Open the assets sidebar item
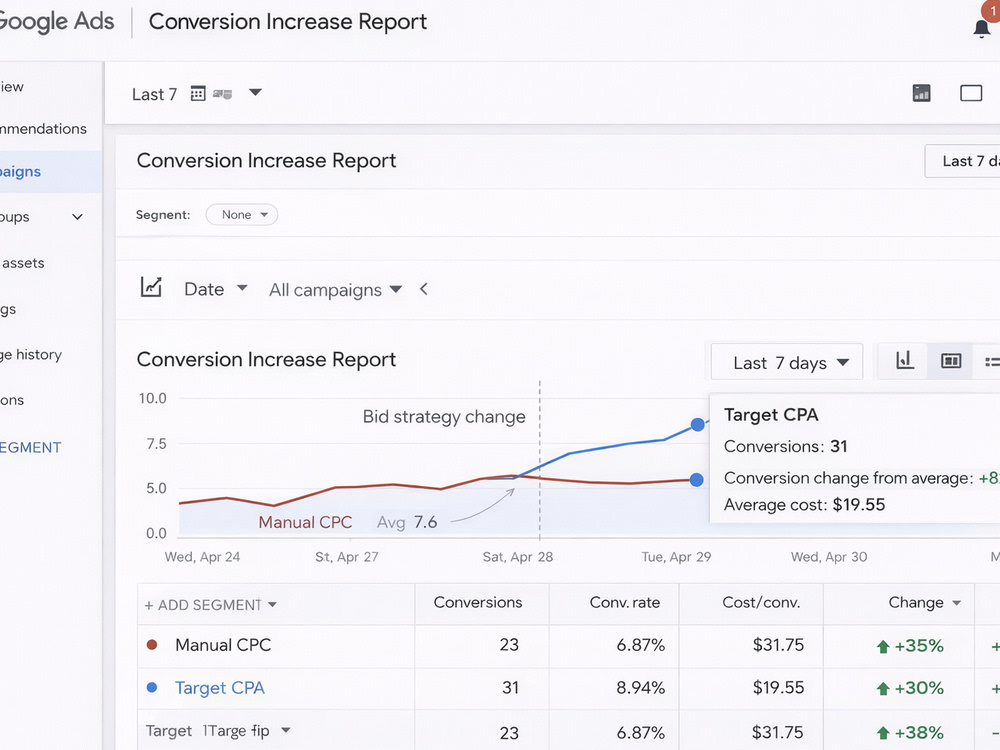 (x=23, y=263)
